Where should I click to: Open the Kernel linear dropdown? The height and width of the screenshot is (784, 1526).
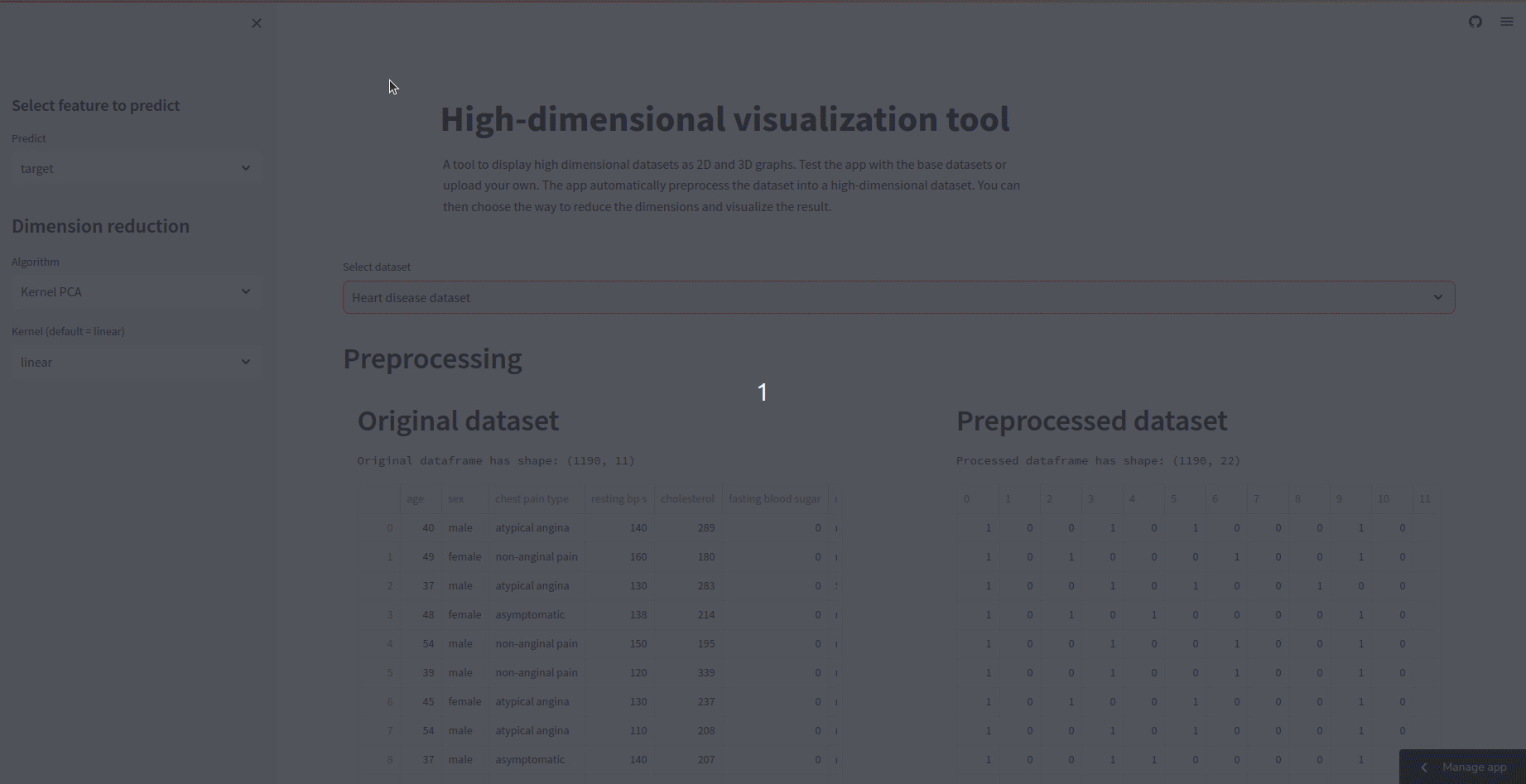[137, 362]
